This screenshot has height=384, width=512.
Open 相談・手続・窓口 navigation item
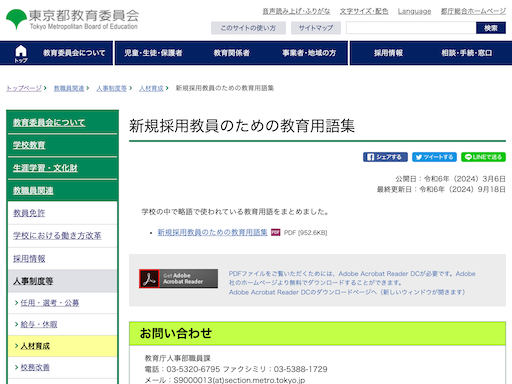click(467, 53)
